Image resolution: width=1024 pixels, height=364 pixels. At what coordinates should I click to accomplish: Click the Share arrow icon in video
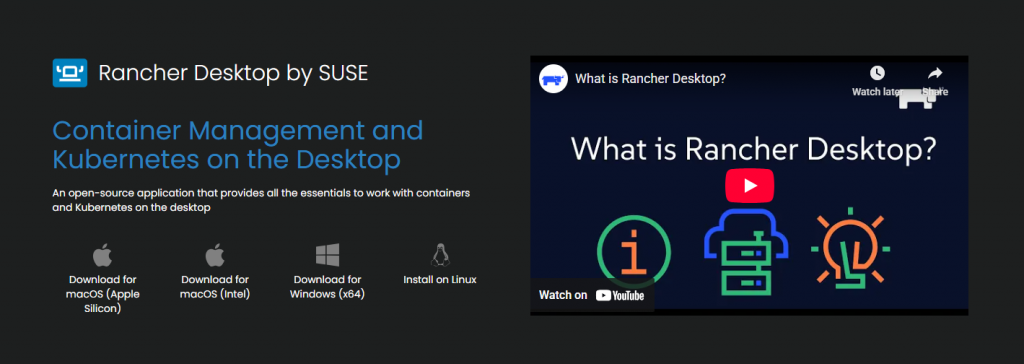click(935, 73)
